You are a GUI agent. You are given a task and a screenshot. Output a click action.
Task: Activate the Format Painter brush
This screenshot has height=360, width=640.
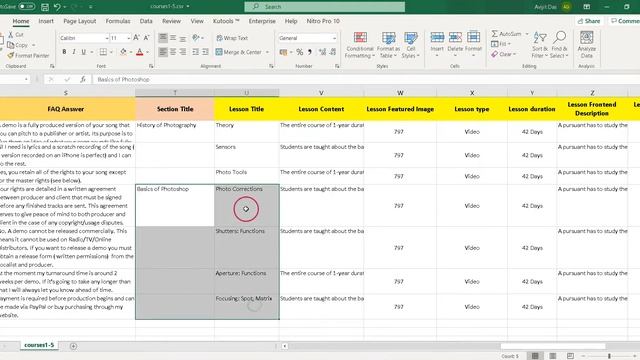pyautogui.click(x=11, y=55)
